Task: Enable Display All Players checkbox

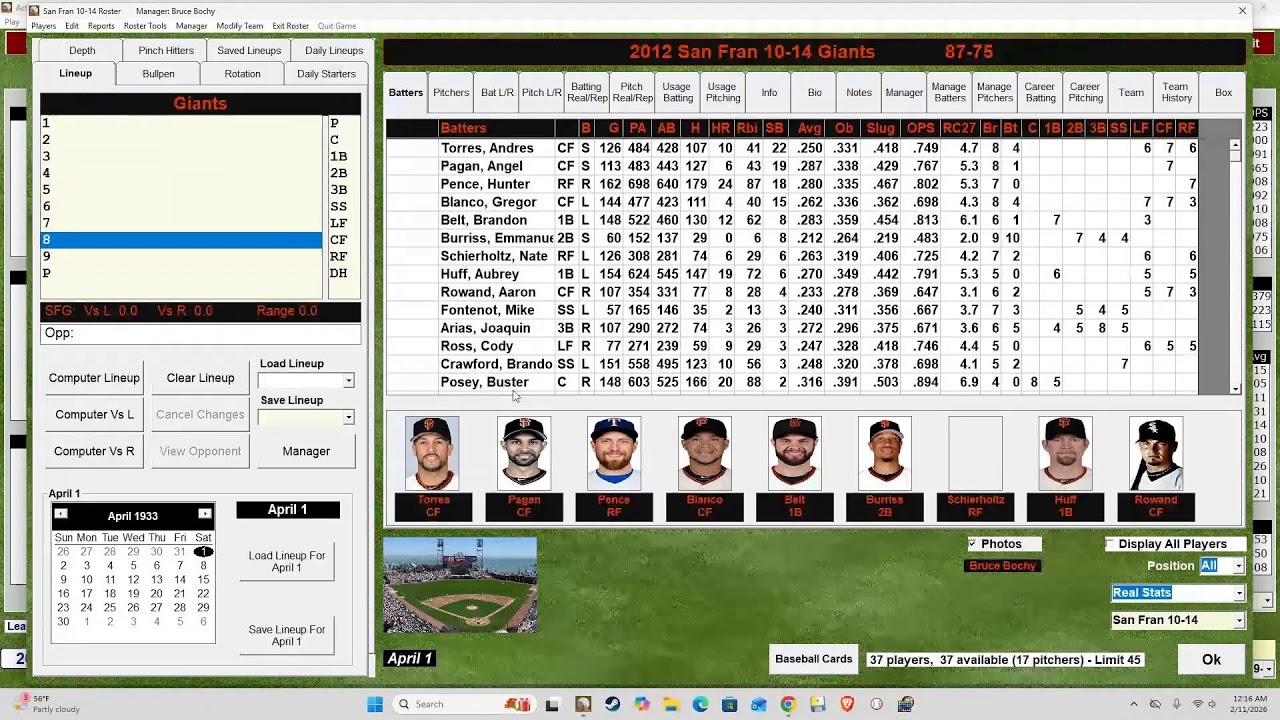Action: [x=1110, y=544]
